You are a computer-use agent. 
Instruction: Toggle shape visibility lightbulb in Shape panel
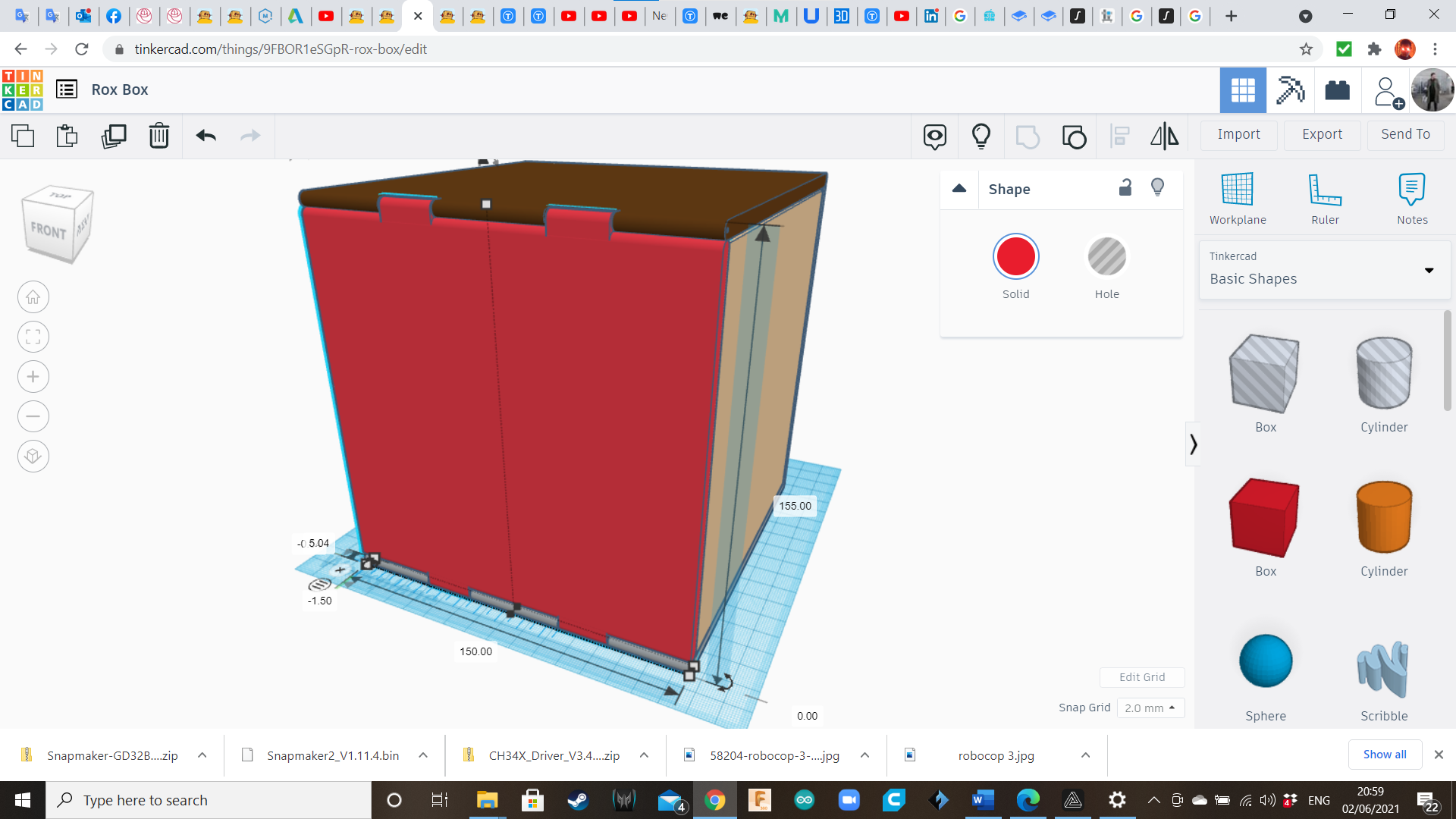click(1157, 188)
